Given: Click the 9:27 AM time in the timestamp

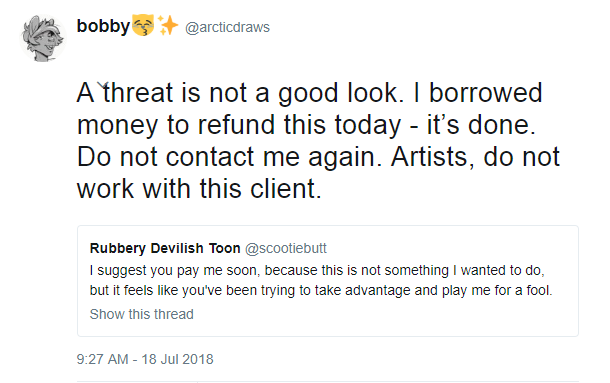Looking at the screenshot, I should click(103, 359).
